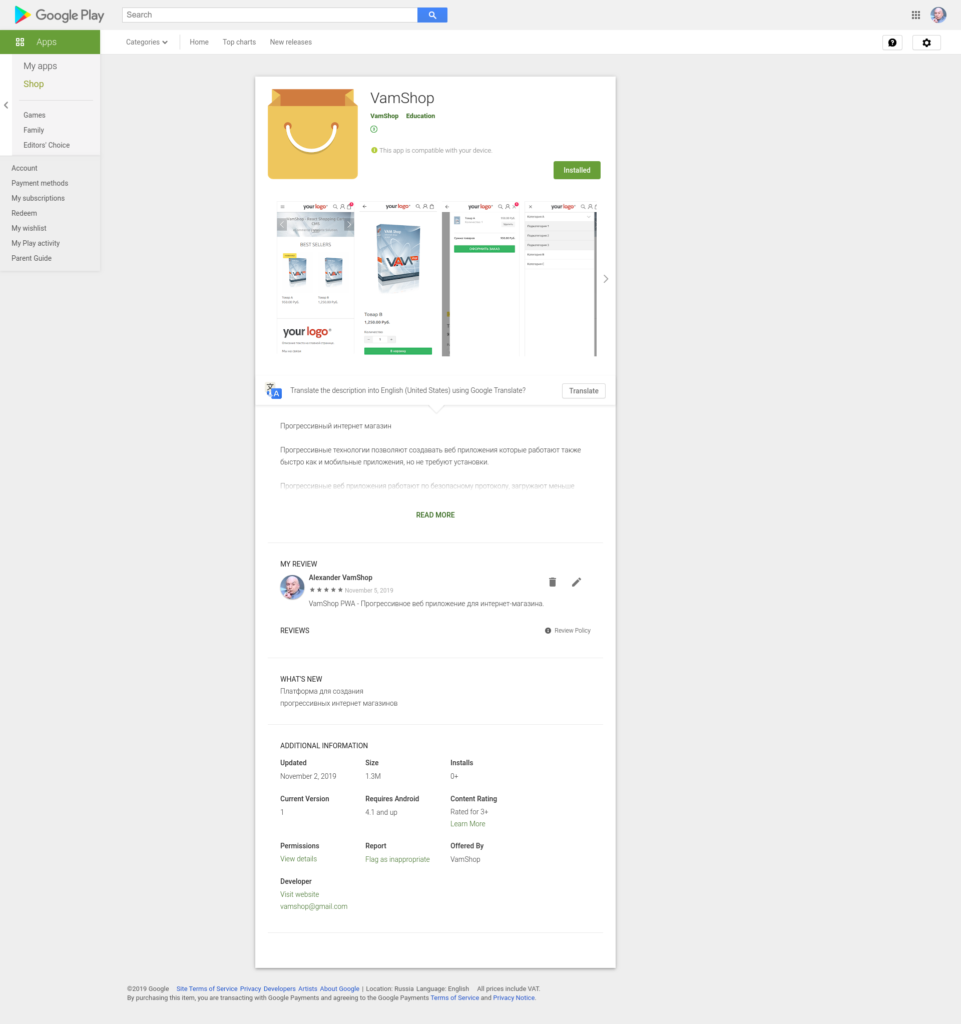Open My subscriptions in sidebar
The height and width of the screenshot is (1024, 961).
pos(38,198)
